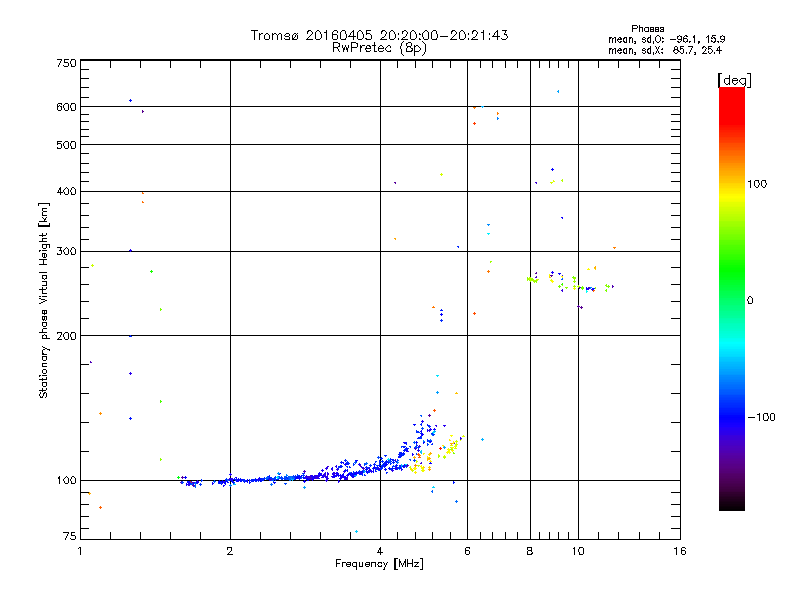
Task: Click the "500" height axis tick label
Action: pyautogui.click(x=66, y=145)
